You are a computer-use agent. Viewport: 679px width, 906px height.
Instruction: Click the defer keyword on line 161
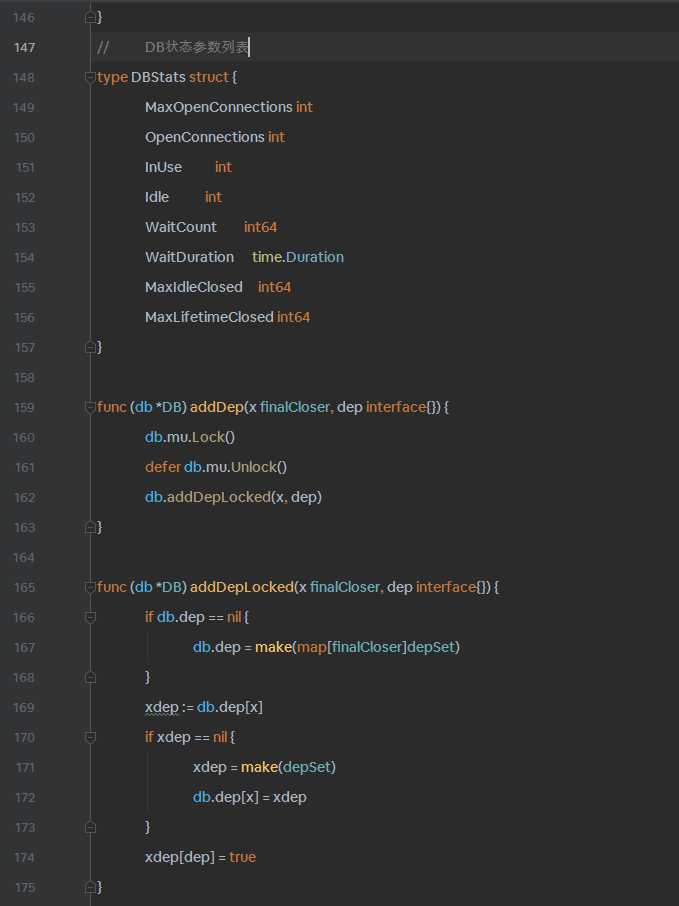point(162,467)
